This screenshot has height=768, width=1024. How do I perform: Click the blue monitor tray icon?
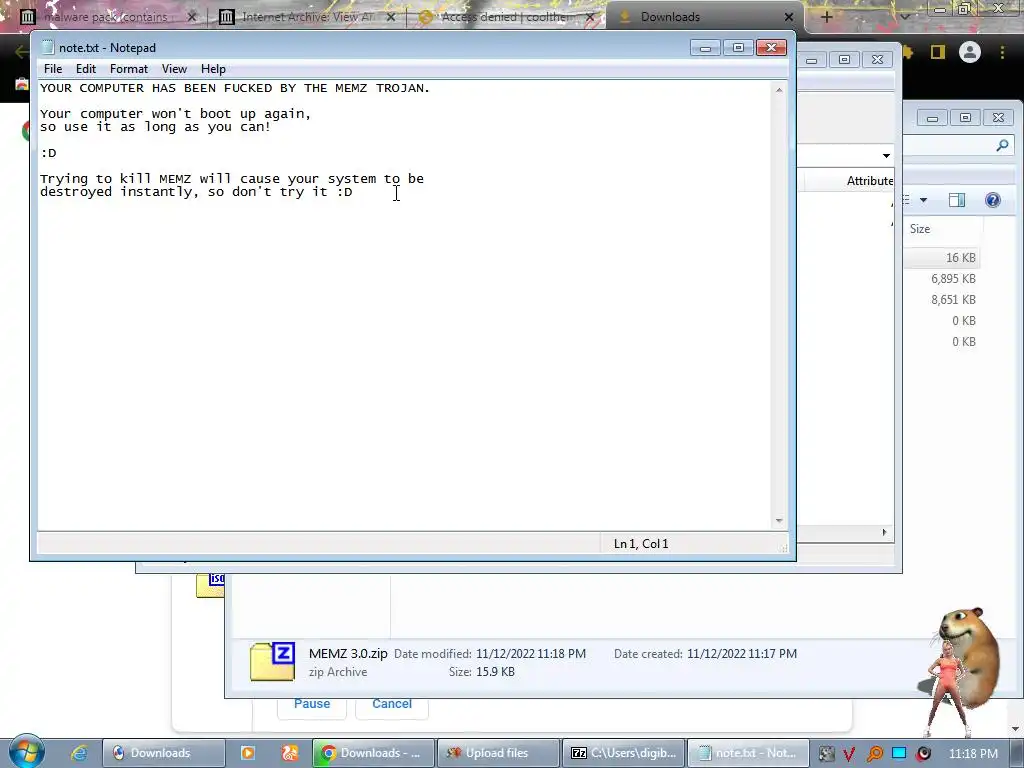pyautogui.click(x=899, y=753)
